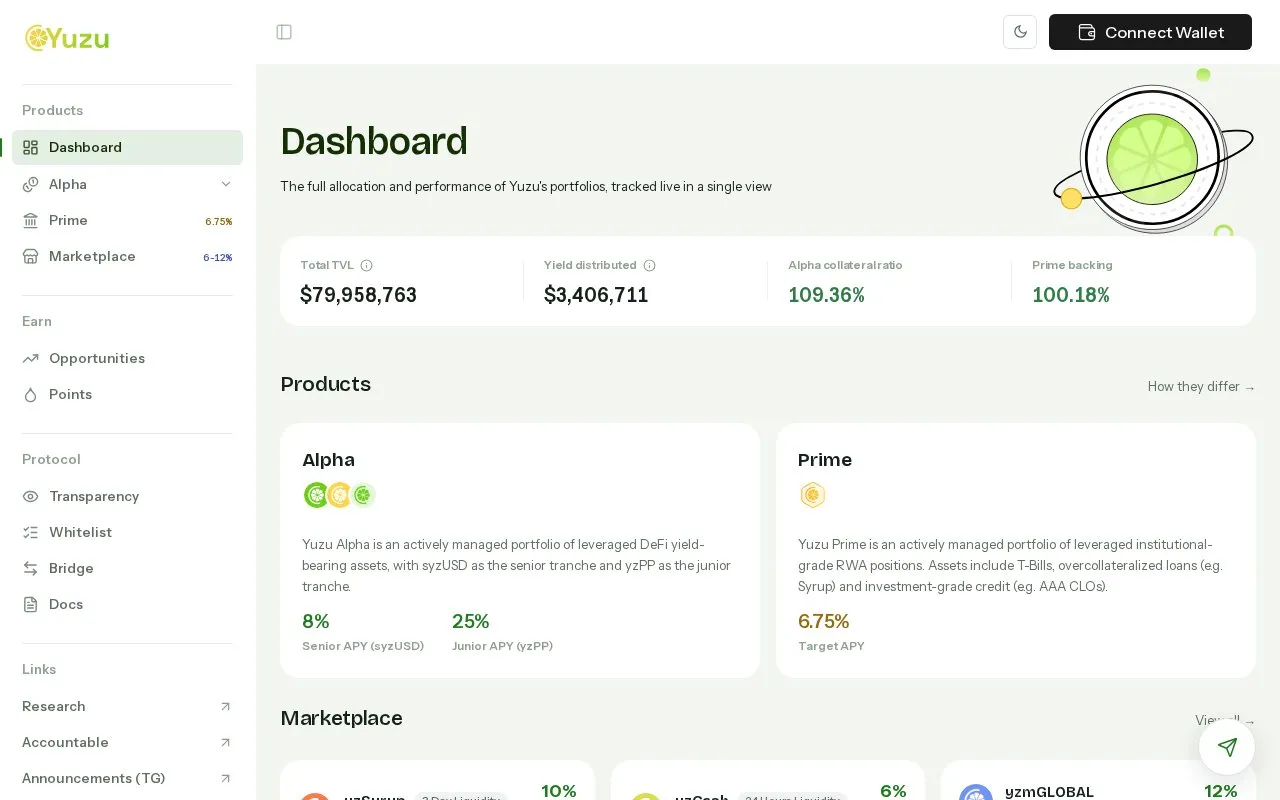Click the Points droplet icon

[x=31, y=394]
